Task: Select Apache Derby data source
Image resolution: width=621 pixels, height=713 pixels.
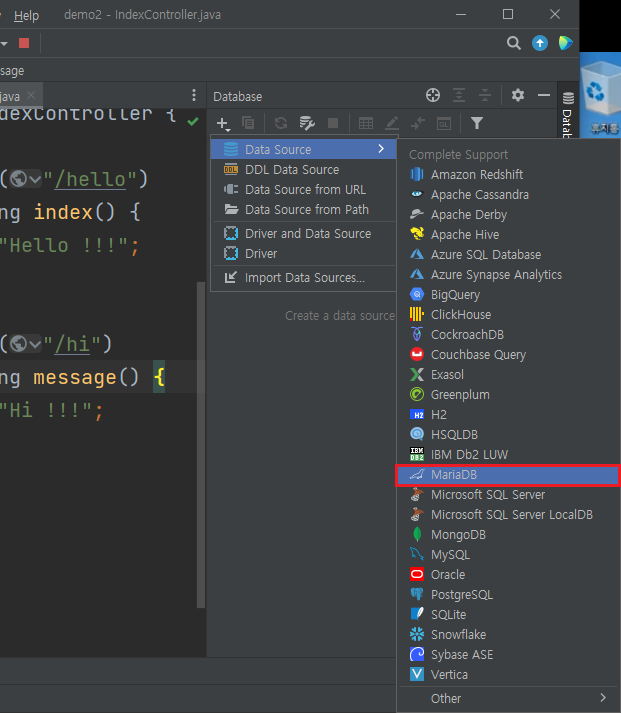Action: coord(509,215)
